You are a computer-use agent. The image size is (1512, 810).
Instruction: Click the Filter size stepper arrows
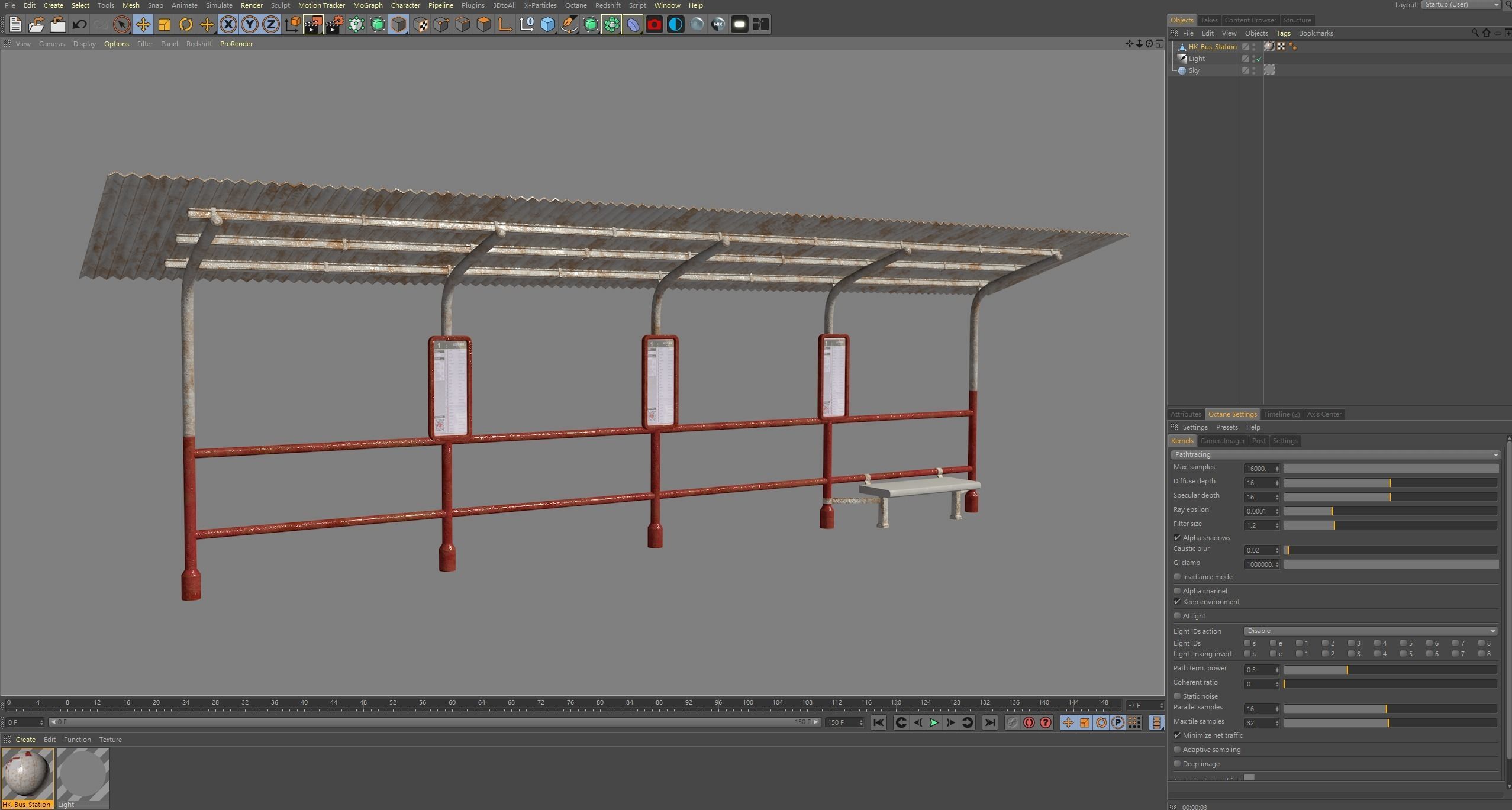(x=1277, y=525)
